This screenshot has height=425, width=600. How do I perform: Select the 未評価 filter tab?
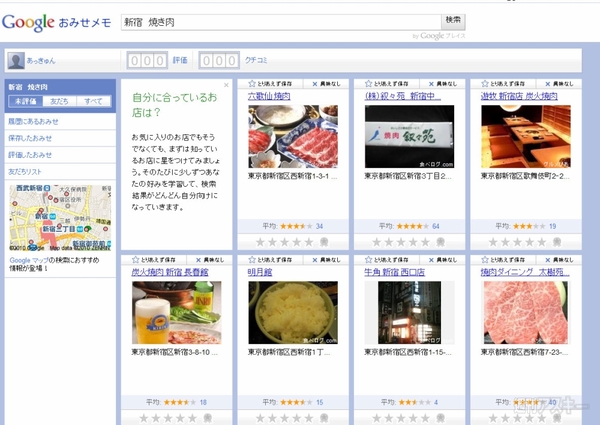point(26,101)
